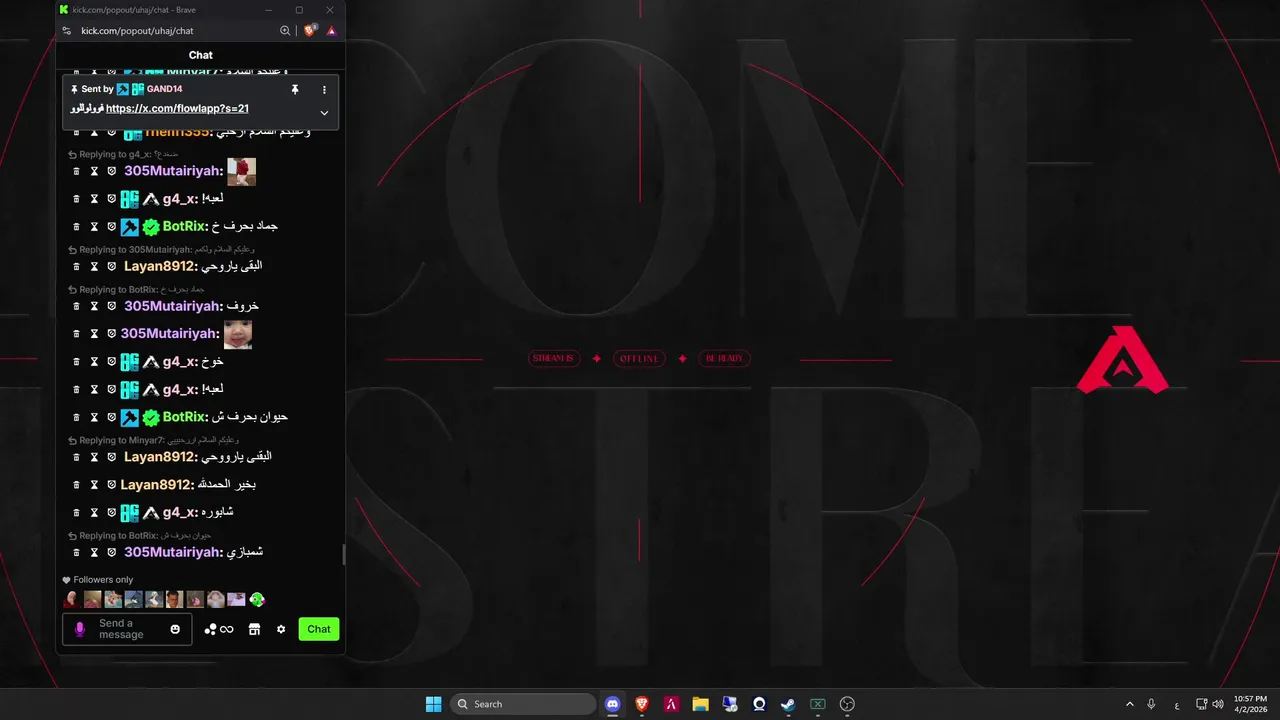
Task: Ban shield on Layan8912's "بخير الحمدلله" row
Action: click(112, 485)
